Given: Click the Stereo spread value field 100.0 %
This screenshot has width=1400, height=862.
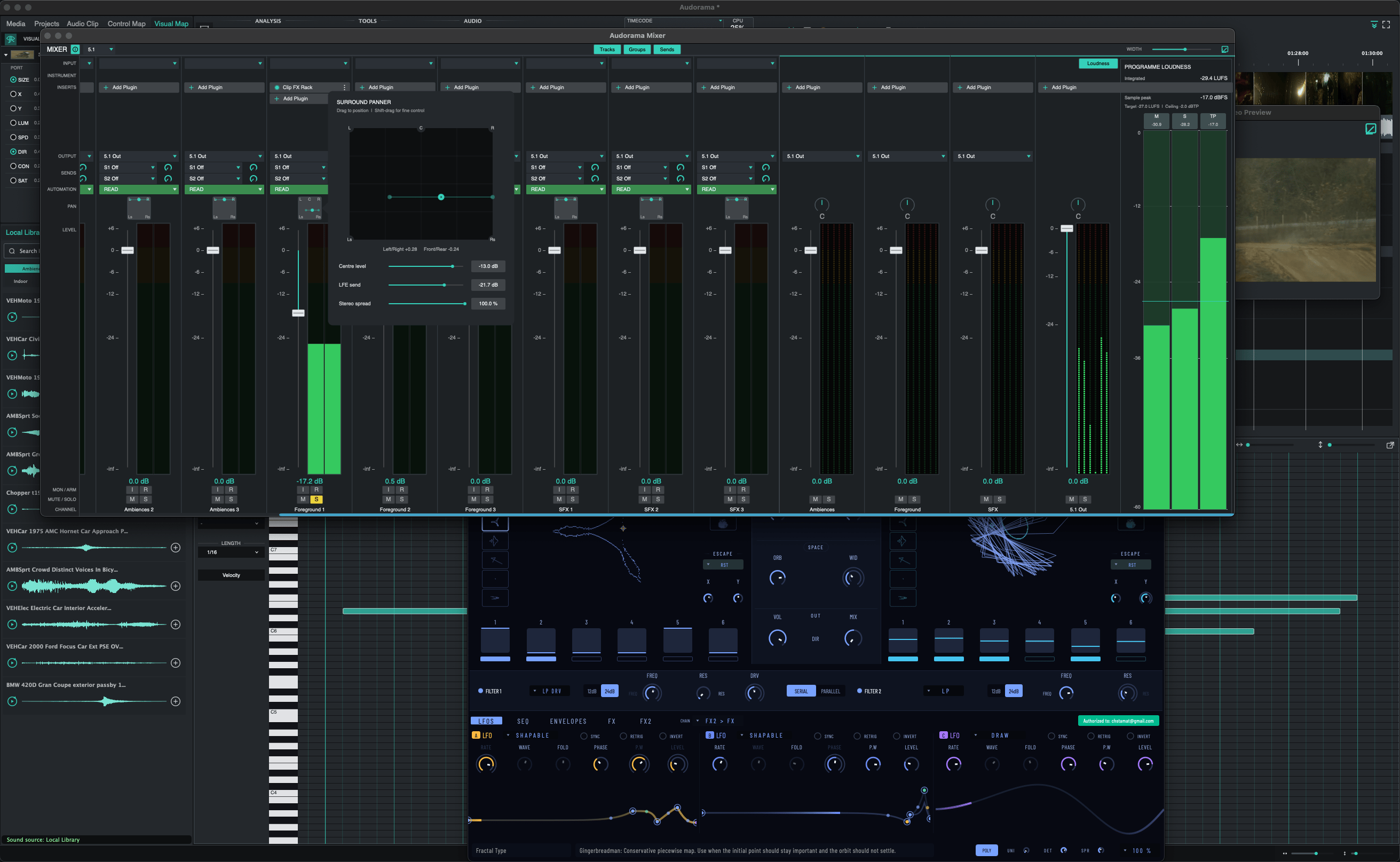Looking at the screenshot, I should [x=488, y=304].
